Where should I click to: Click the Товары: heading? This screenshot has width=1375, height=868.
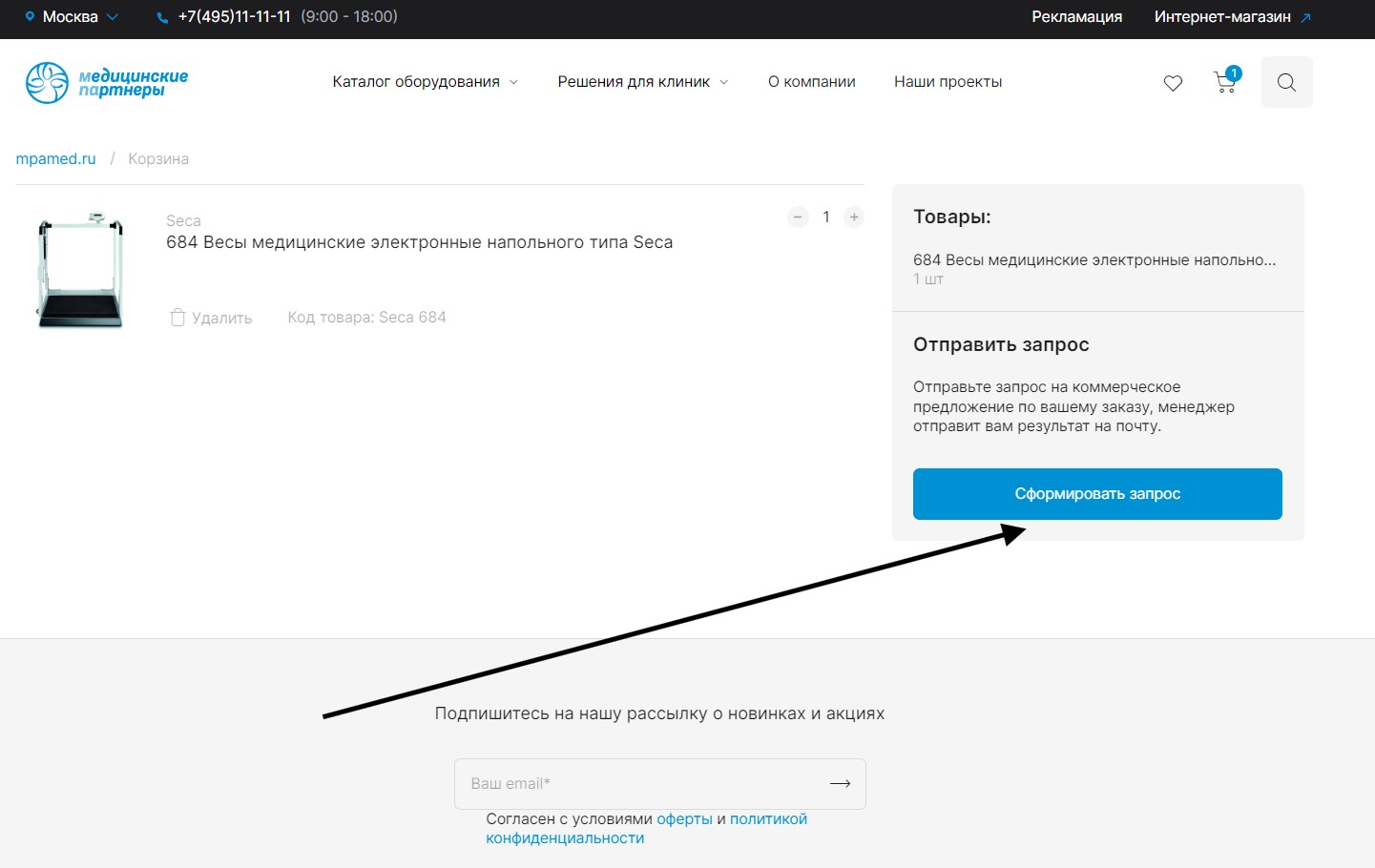(x=952, y=217)
